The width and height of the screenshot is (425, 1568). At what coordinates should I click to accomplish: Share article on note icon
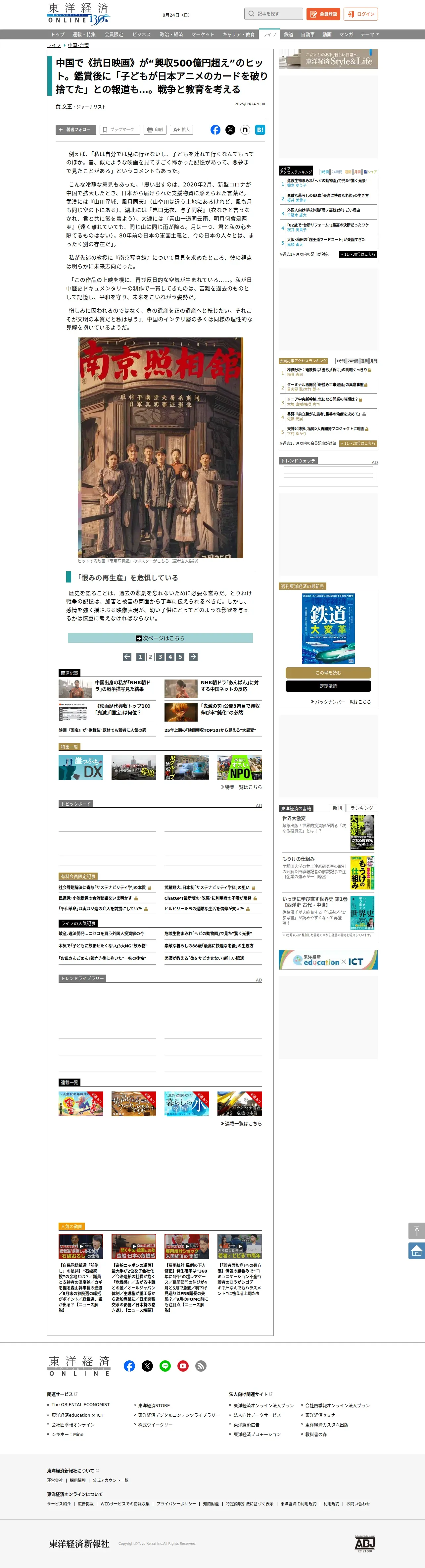(x=245, y=130)
